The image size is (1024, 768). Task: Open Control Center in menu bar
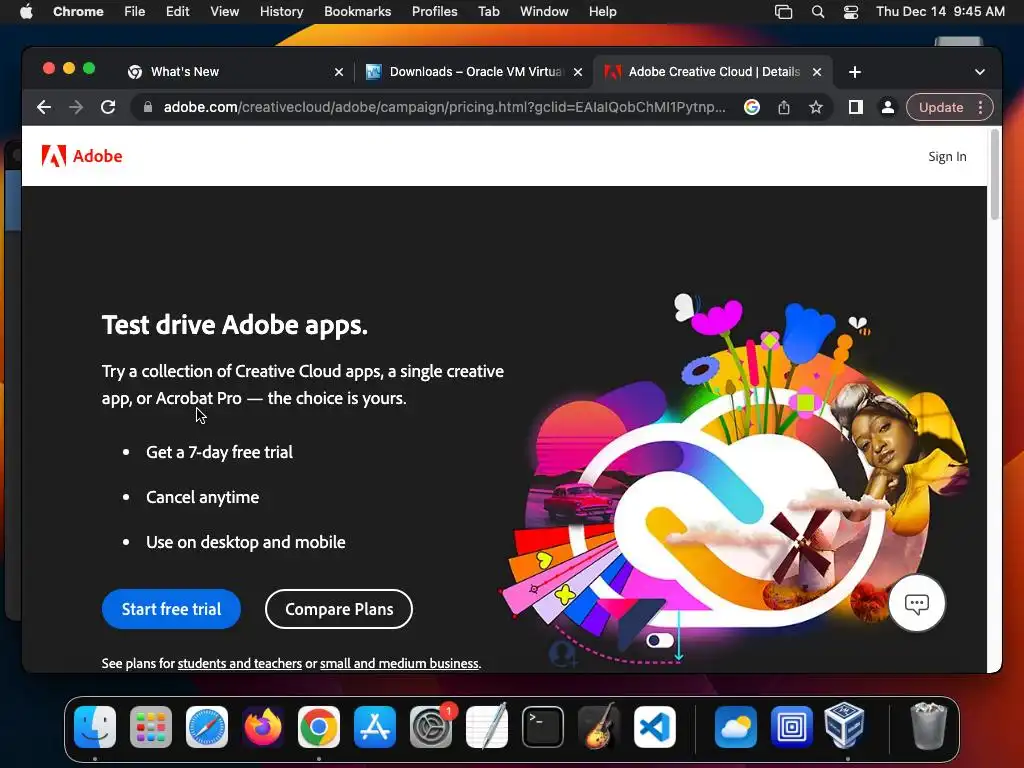point(851,12)
